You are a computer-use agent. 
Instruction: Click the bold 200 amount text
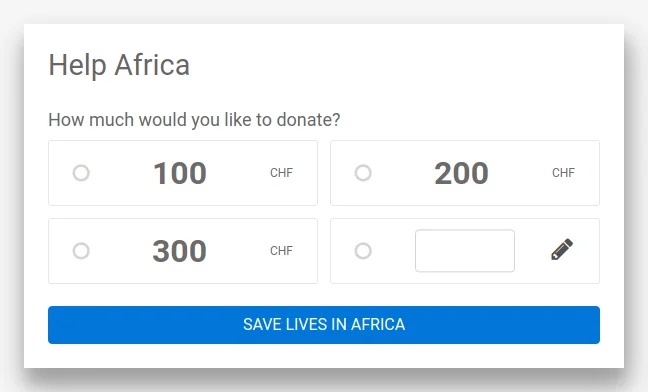[x=461, y=173]
